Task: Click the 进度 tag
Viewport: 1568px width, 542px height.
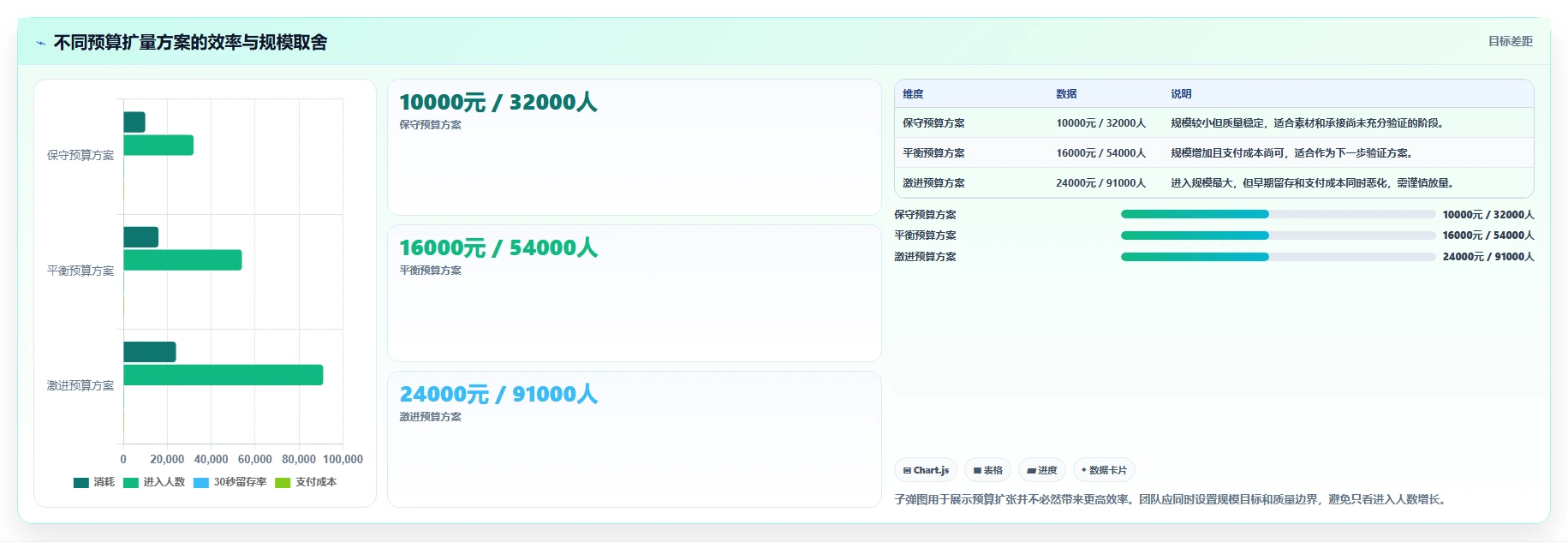Action: pyautogui.click(x=1042, y=470)
